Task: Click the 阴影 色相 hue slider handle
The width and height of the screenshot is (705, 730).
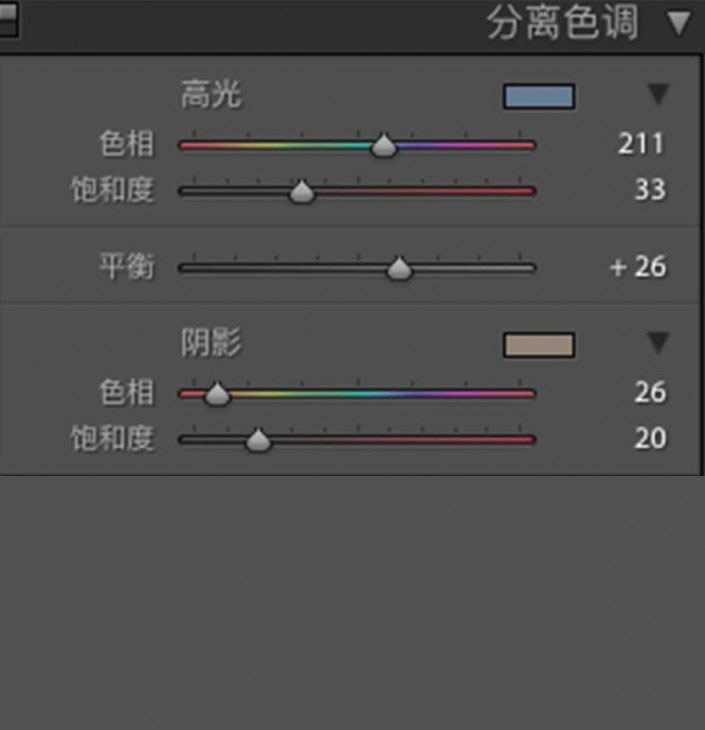Action: tap(217, 395)
